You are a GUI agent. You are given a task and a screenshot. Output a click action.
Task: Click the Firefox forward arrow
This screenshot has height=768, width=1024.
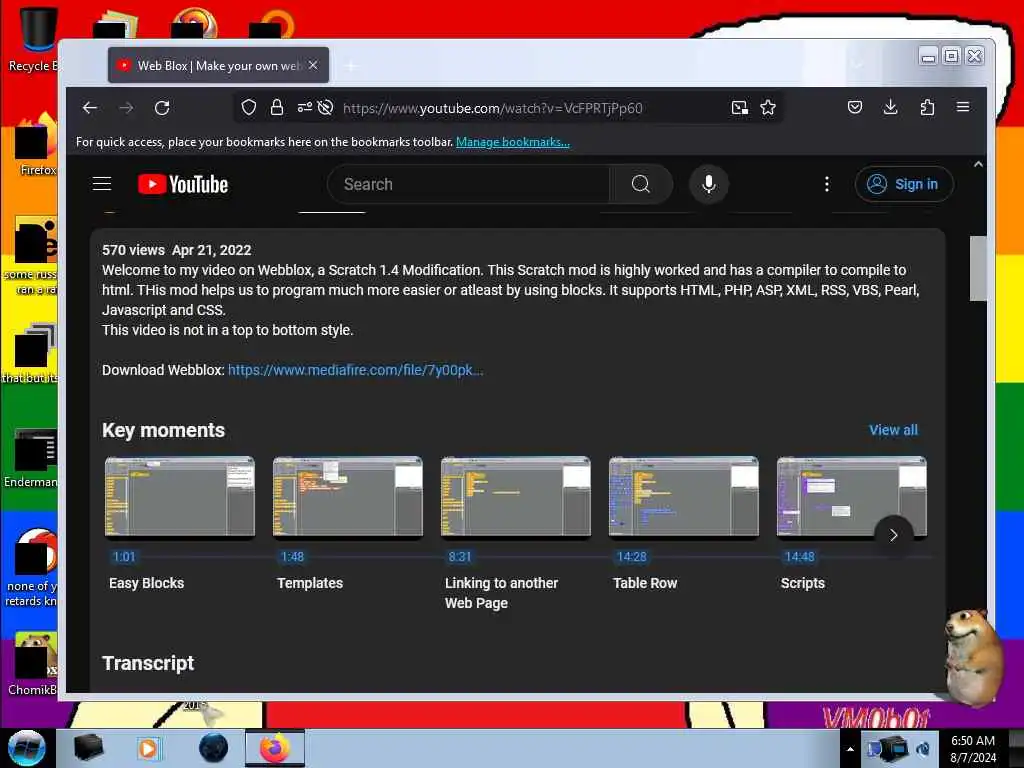127,108
